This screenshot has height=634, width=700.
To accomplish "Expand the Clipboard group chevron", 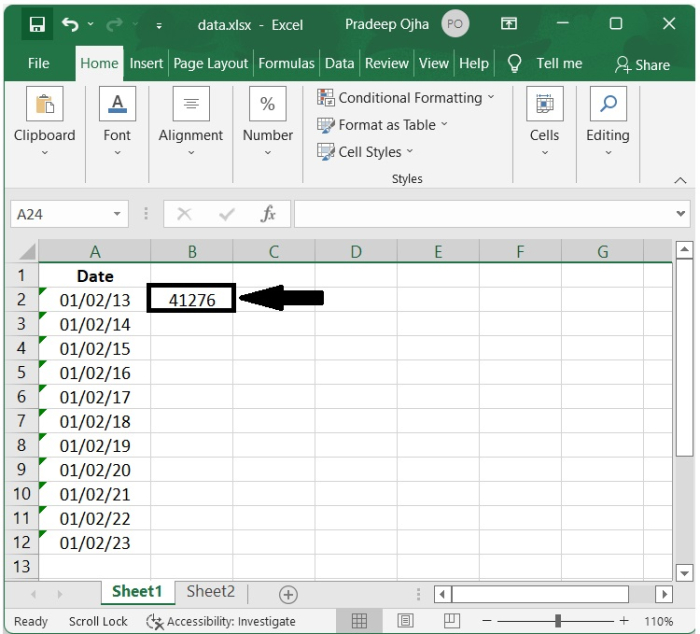I will click(x=45, y=153).
